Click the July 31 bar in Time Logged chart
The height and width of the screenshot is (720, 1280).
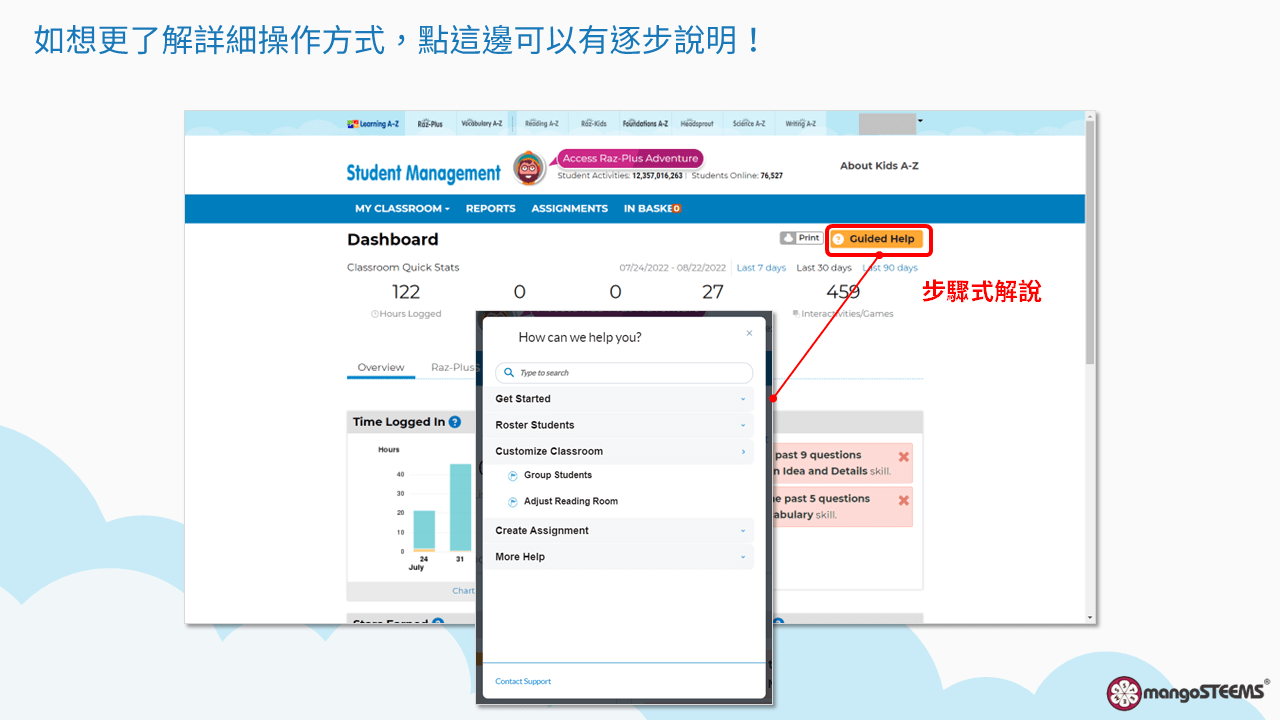point(460,507)
